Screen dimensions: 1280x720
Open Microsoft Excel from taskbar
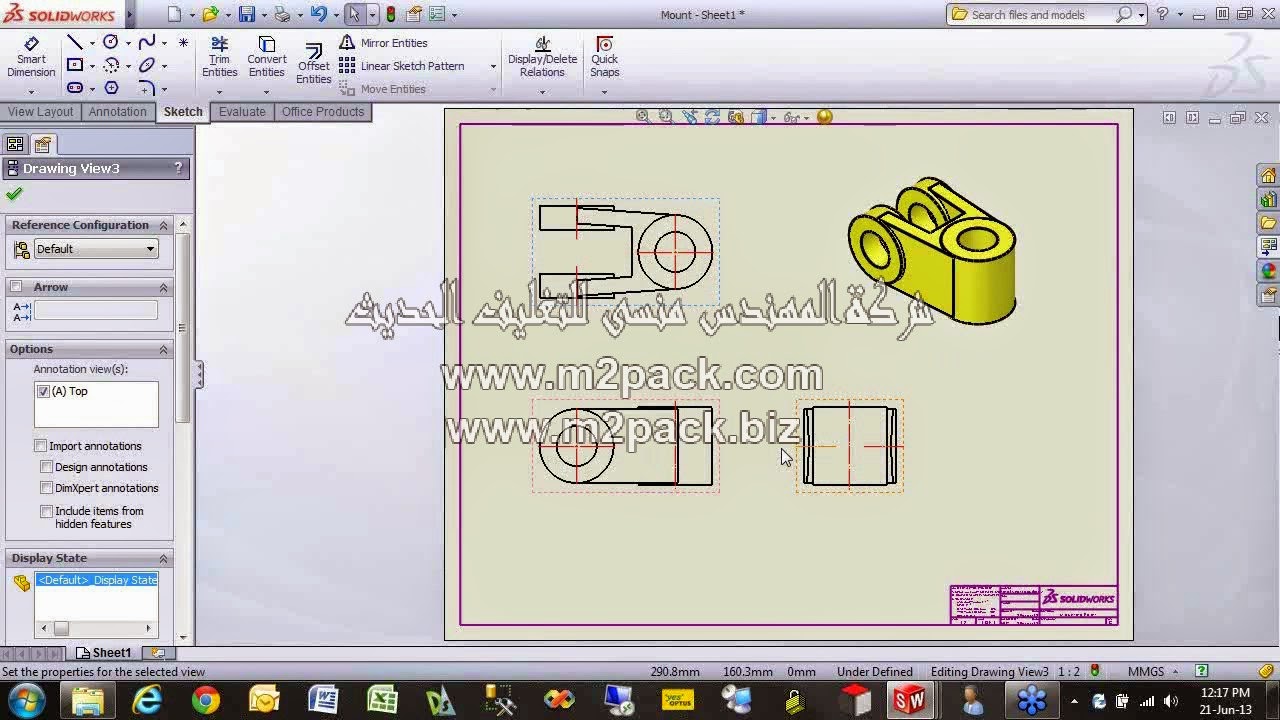pyautogui.click(x=382, y=700)
